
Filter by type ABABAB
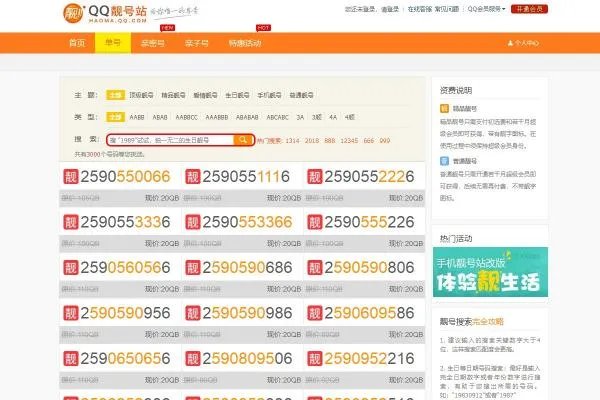[247, 117]
